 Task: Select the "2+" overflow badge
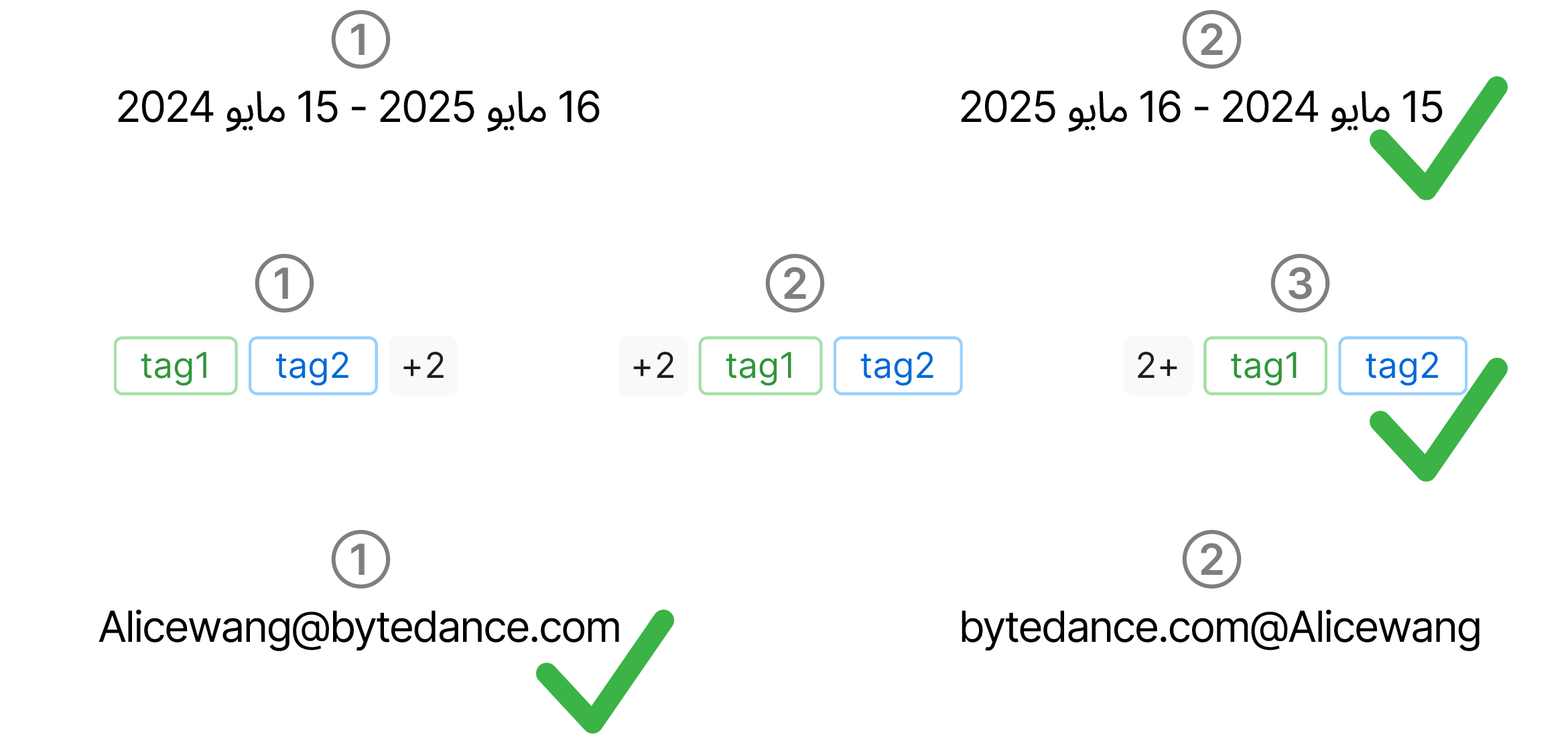[x=1157, y=366]
